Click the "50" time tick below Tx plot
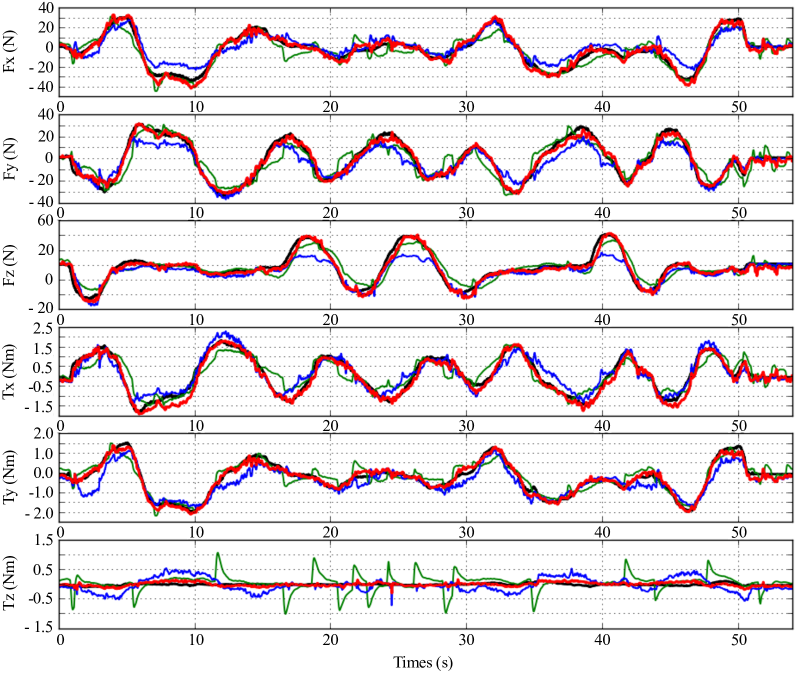The image size is (797, 674). click(x=739, y=425)
